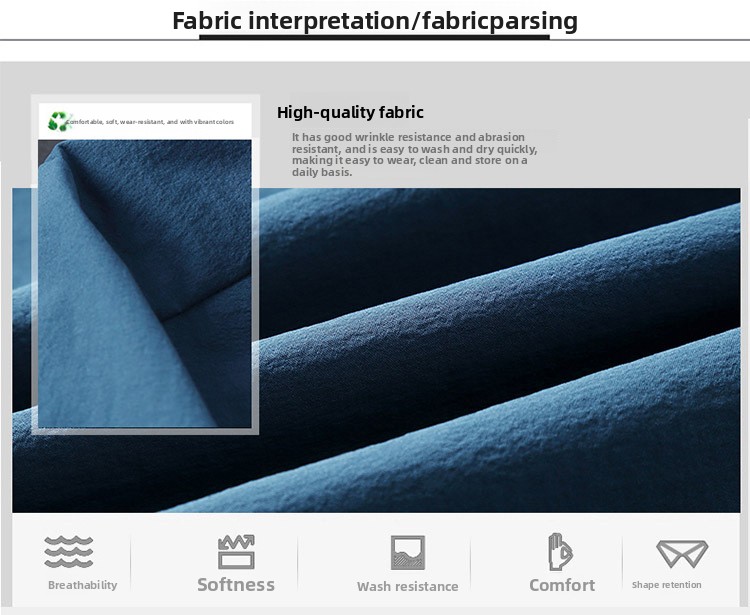
Task: Click the Shape retention text label
Action: 667,585
